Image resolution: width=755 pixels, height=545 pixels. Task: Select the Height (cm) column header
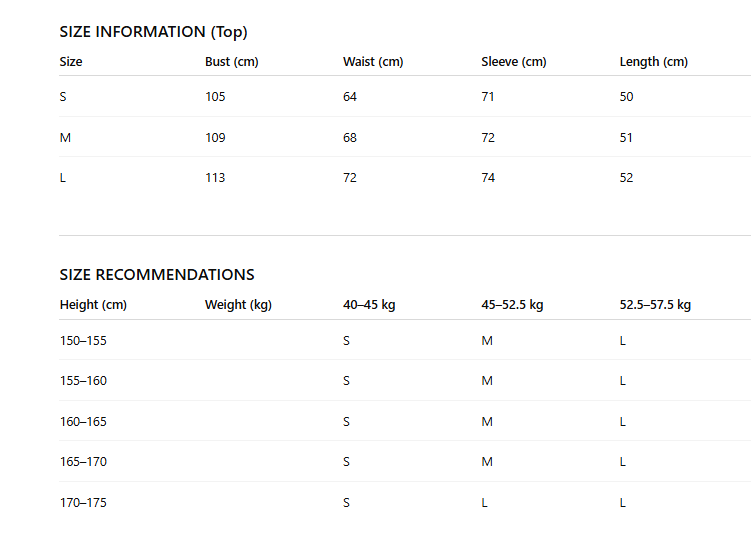coord(93,305)
